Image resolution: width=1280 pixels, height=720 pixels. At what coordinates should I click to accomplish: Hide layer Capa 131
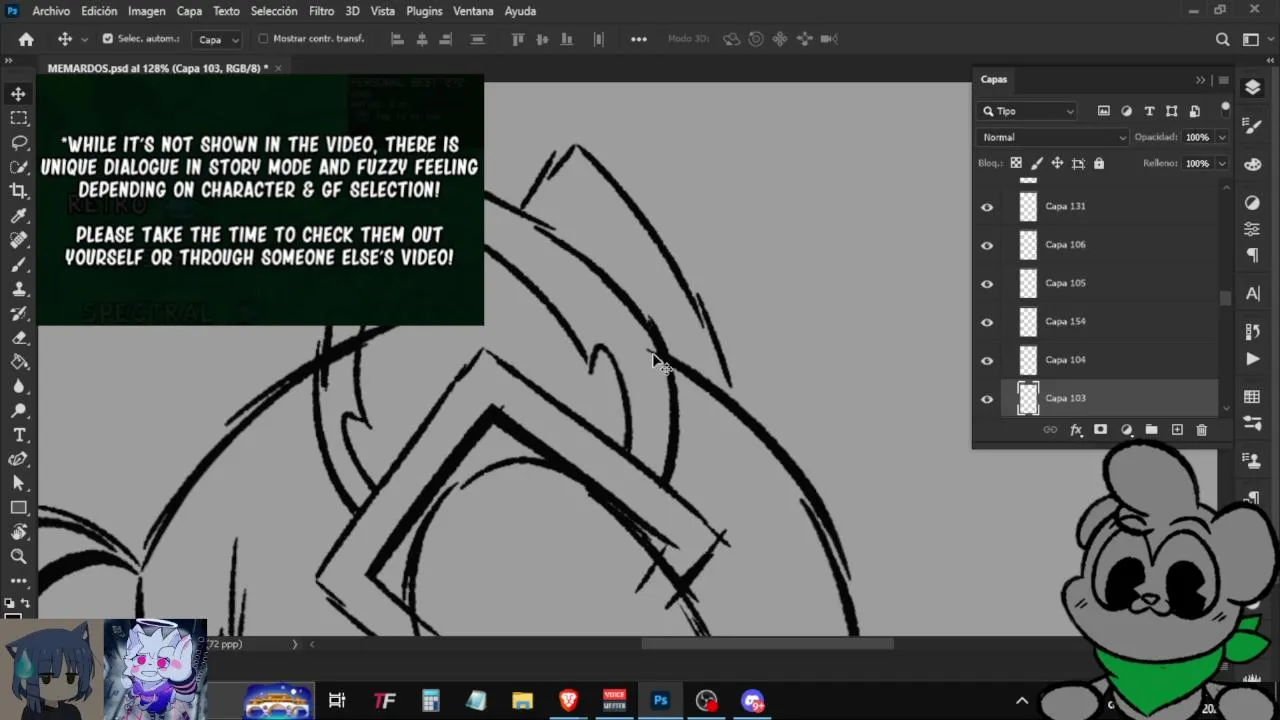[x=987, y=207]
